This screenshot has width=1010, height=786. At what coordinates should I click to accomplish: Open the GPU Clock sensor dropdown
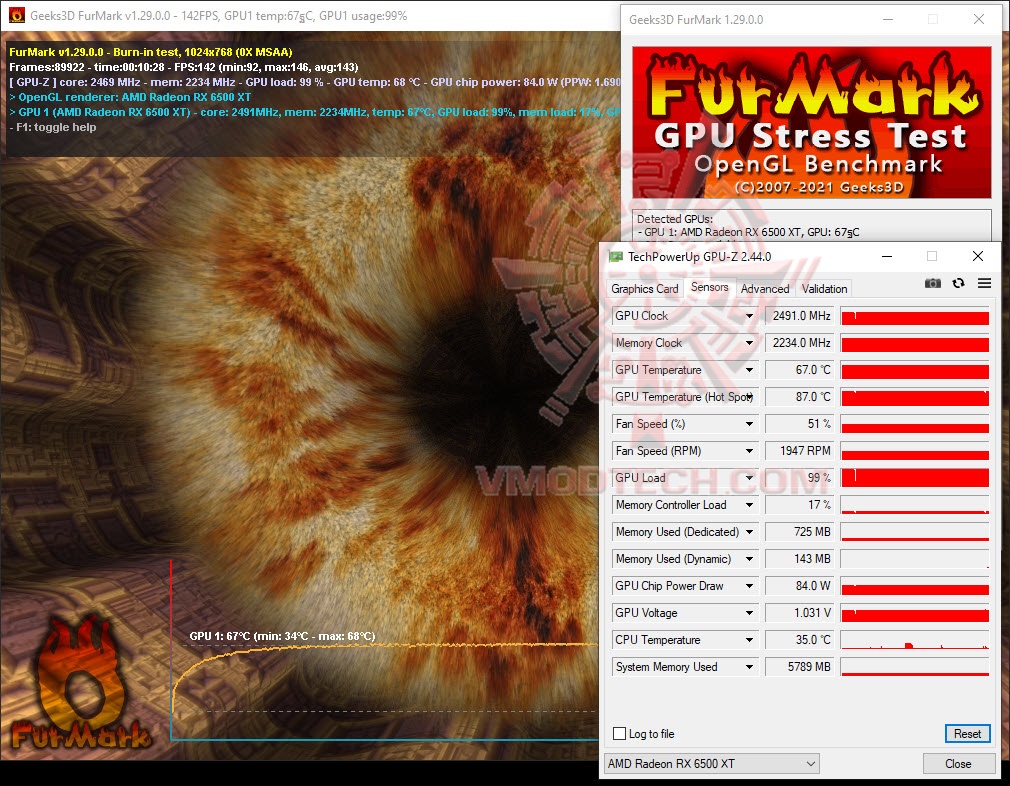coord(749,316)
